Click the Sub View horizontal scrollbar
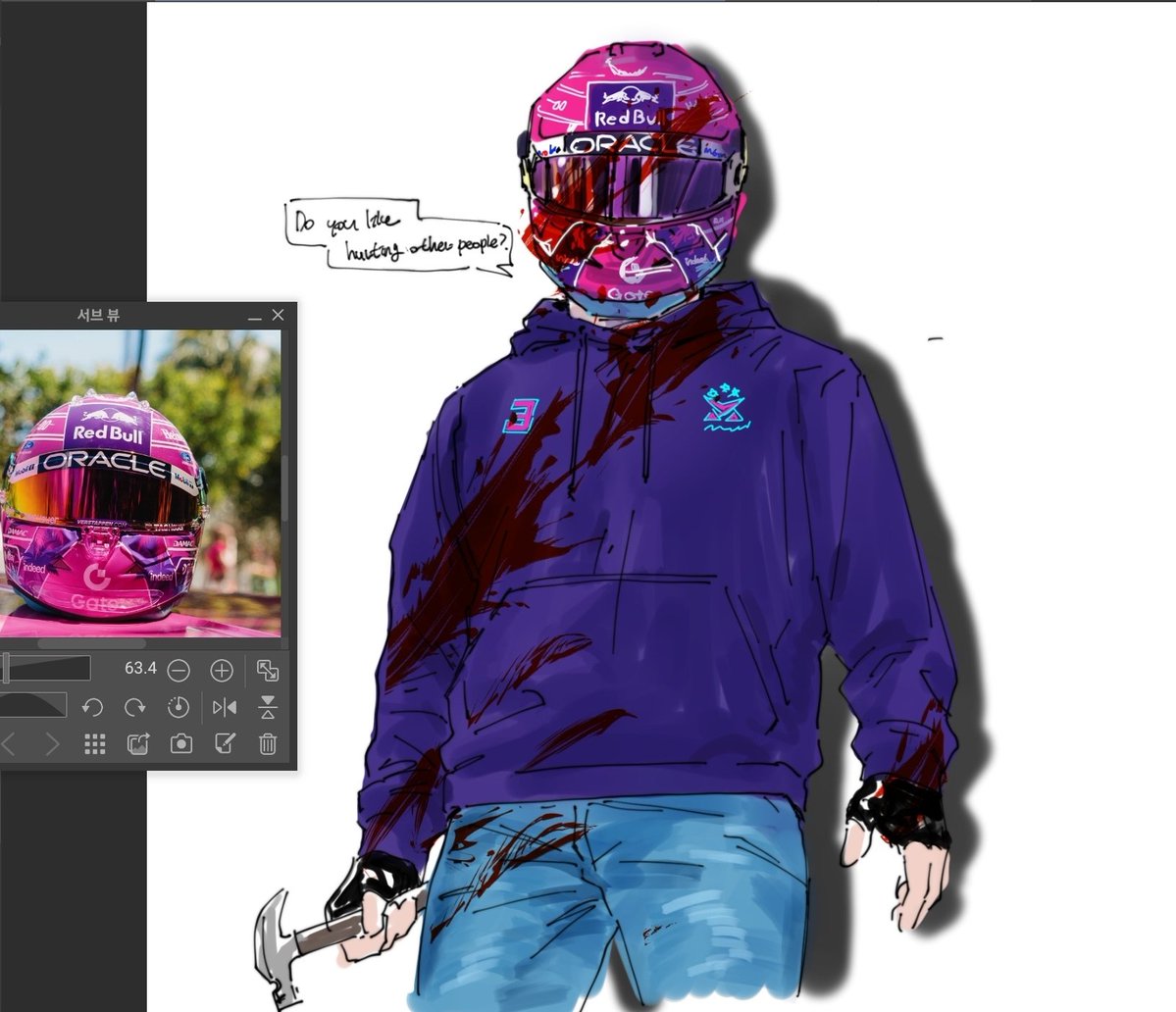Screen dimensions: 1176x1012 91,644
